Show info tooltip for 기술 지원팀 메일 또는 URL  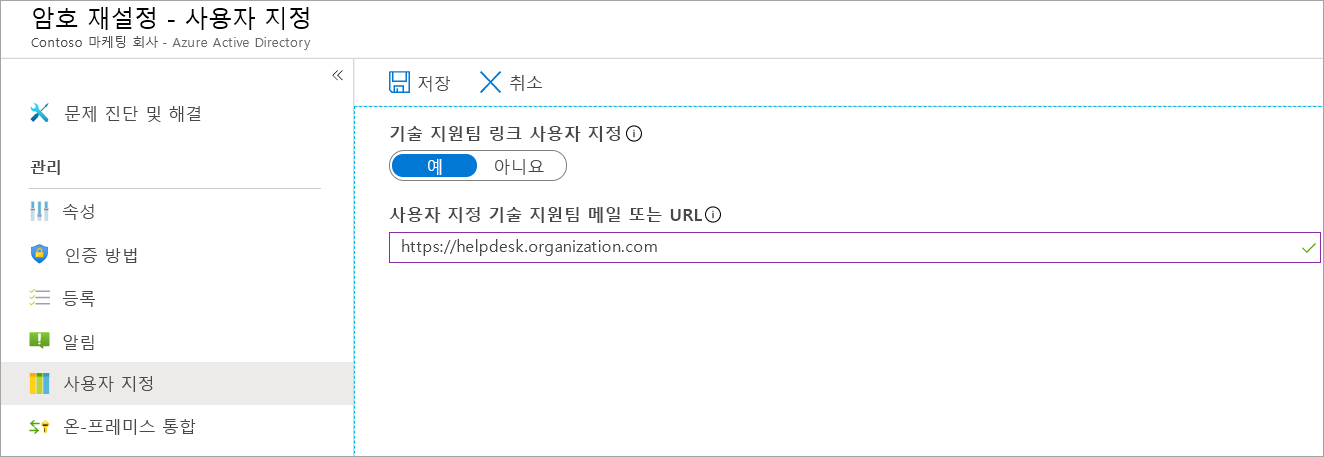pyautogui.click(x=713, y=214)
